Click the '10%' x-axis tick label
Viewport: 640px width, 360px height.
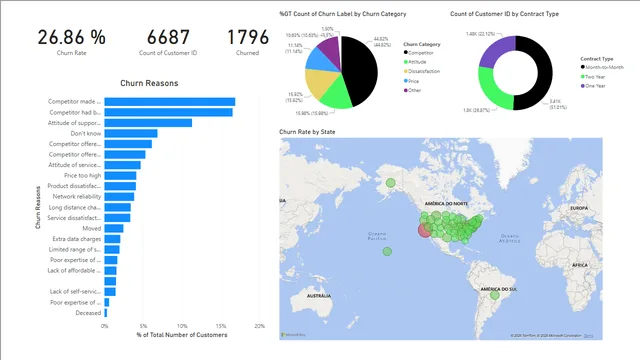tap(182, 326)
